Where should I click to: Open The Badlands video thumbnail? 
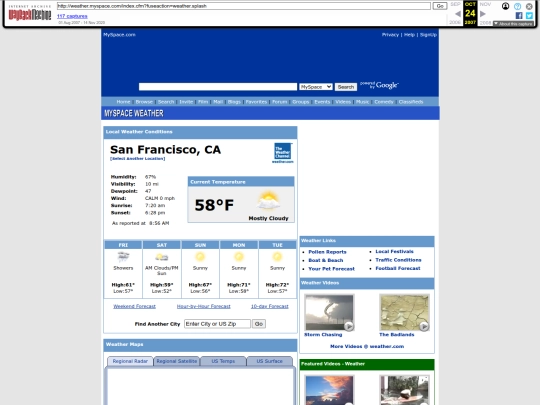404,312
